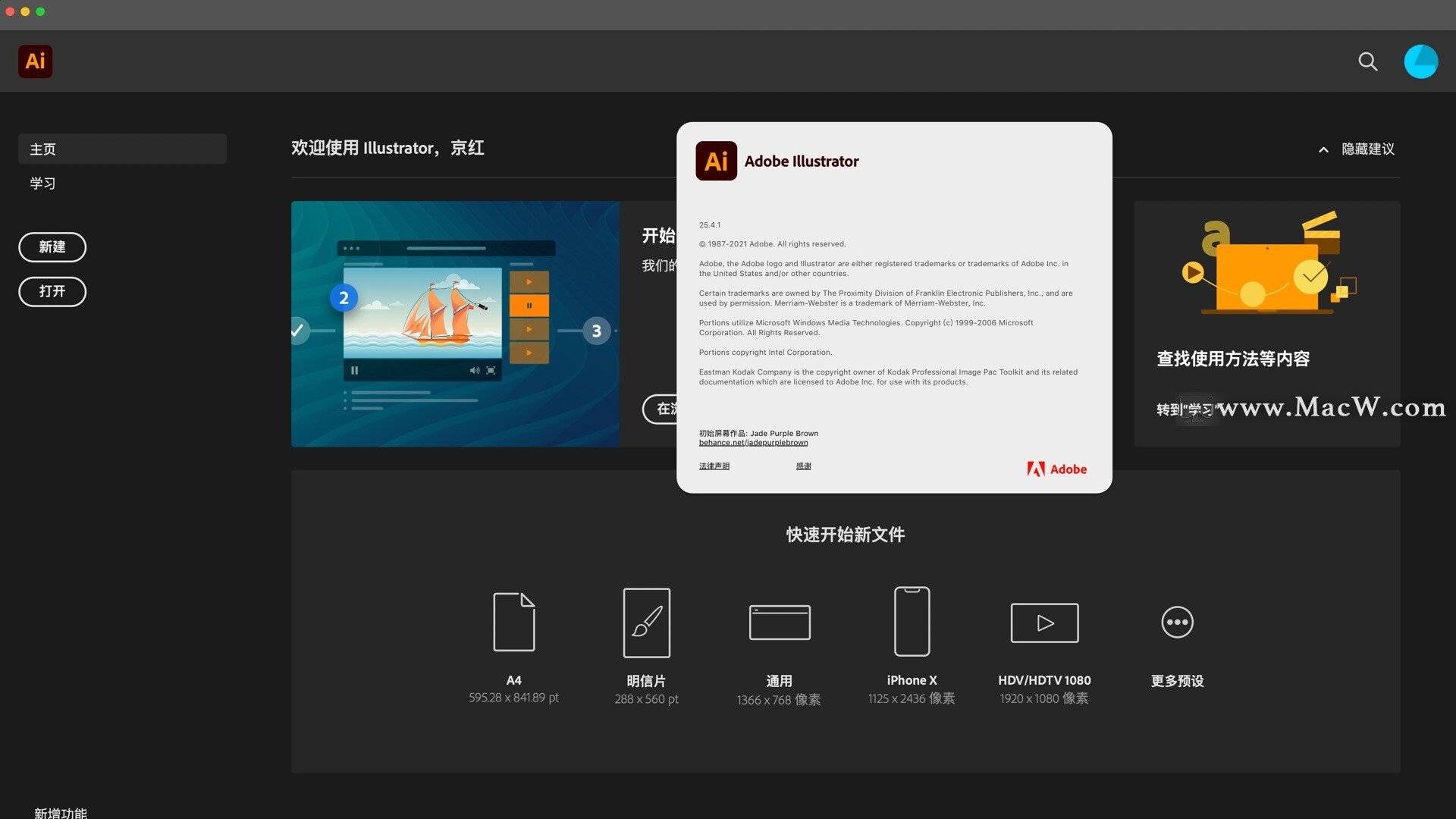Collapse suggestions with 隐藏建议 chevron
This screenshot has height=819, width=1456.
1323,150
